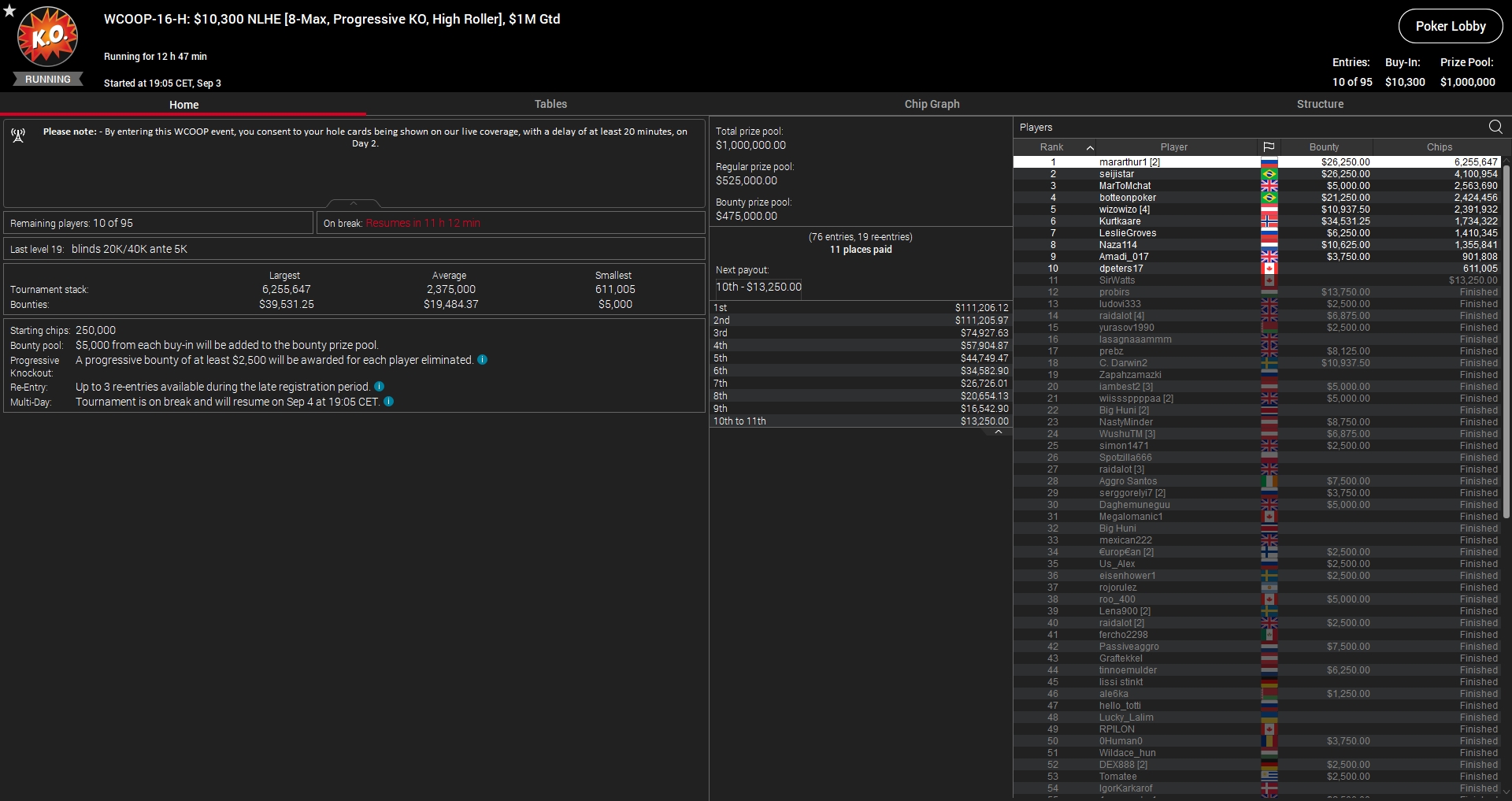Click the Largest stack value 6,255,647
Viewport: 1512px width, 801px height.
click(x=286, y=290)
